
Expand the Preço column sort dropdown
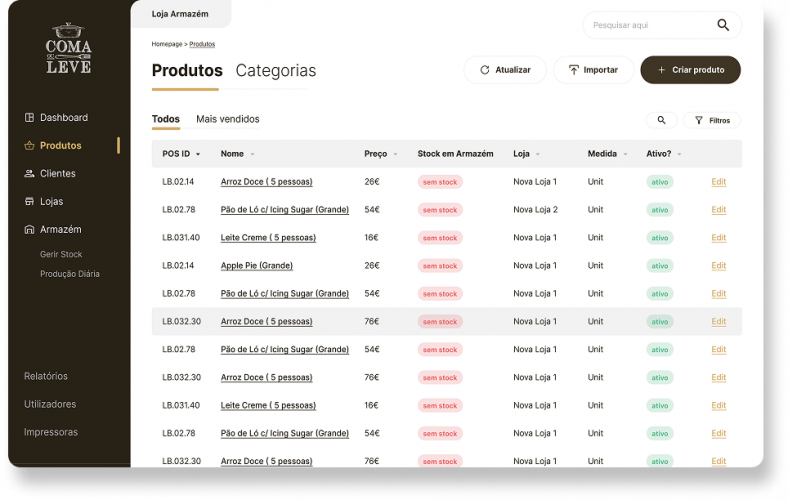click(x=395, y=154)
